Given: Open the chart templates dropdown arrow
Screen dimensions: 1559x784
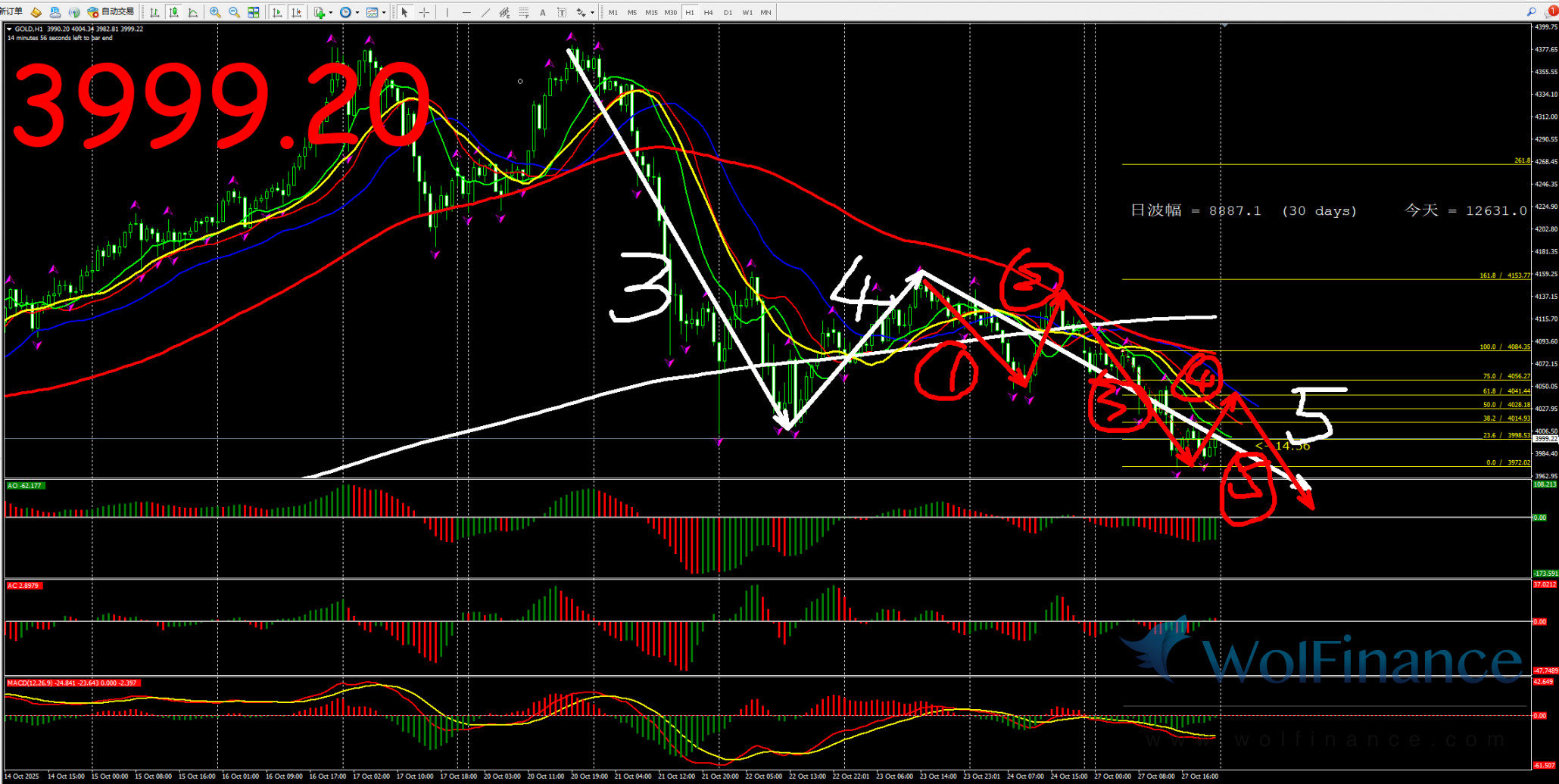Looking at the screenshot, I should [x=384, y=12].
